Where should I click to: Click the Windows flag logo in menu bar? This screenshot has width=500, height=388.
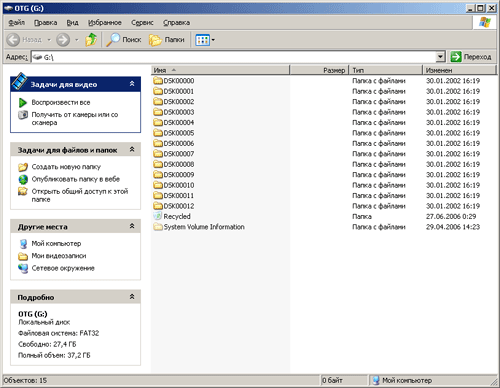click(x=485, y=23)
